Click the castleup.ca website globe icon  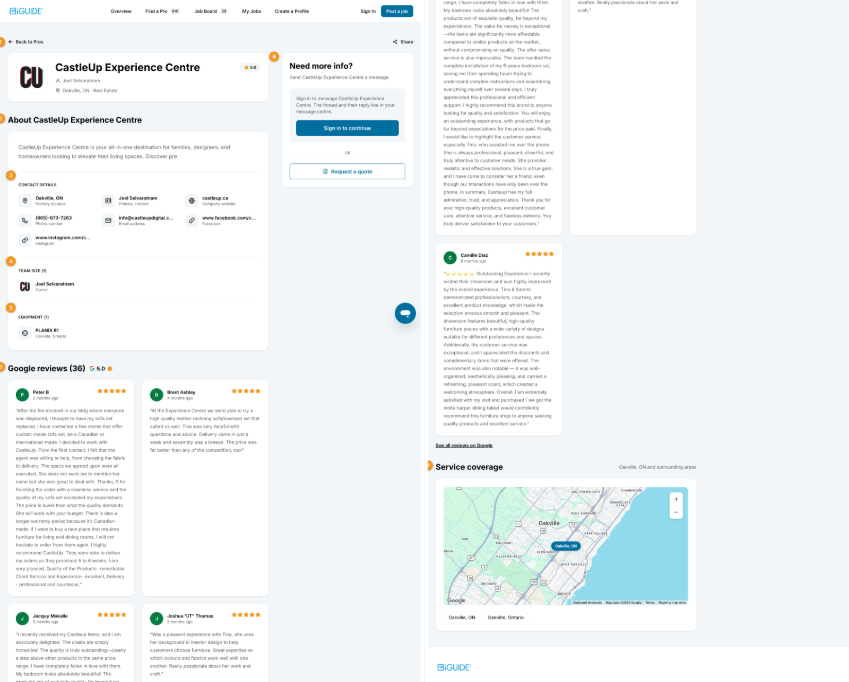click(192, 201)
